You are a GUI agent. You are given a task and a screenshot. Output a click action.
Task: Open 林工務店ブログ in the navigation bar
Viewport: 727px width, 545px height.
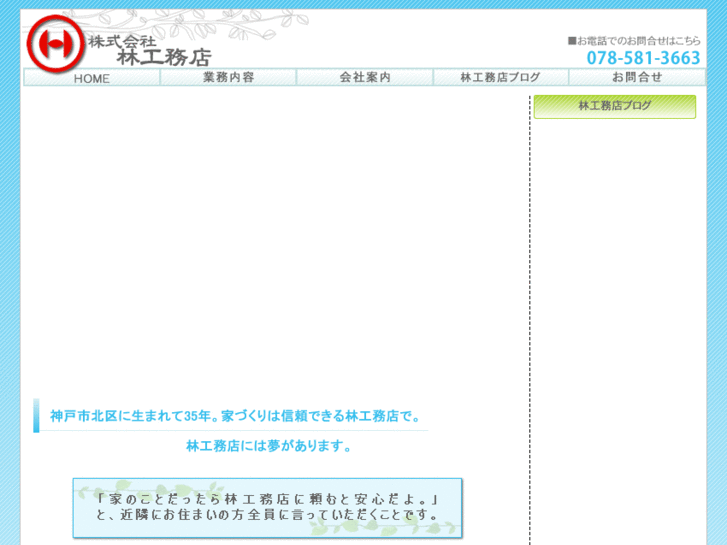[501, 77]
